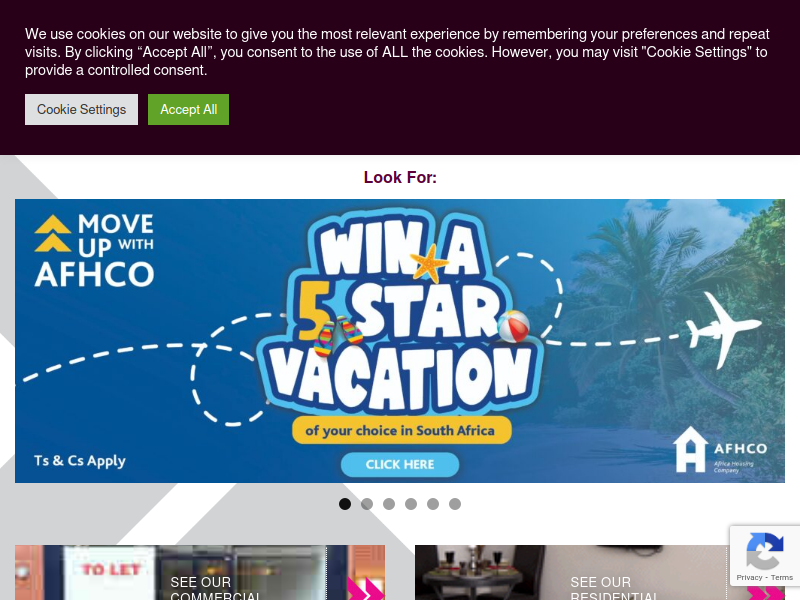Click the reCAPTCHA logo icon
The width and height of the screenshot is (800, 600).
[764, 551]
